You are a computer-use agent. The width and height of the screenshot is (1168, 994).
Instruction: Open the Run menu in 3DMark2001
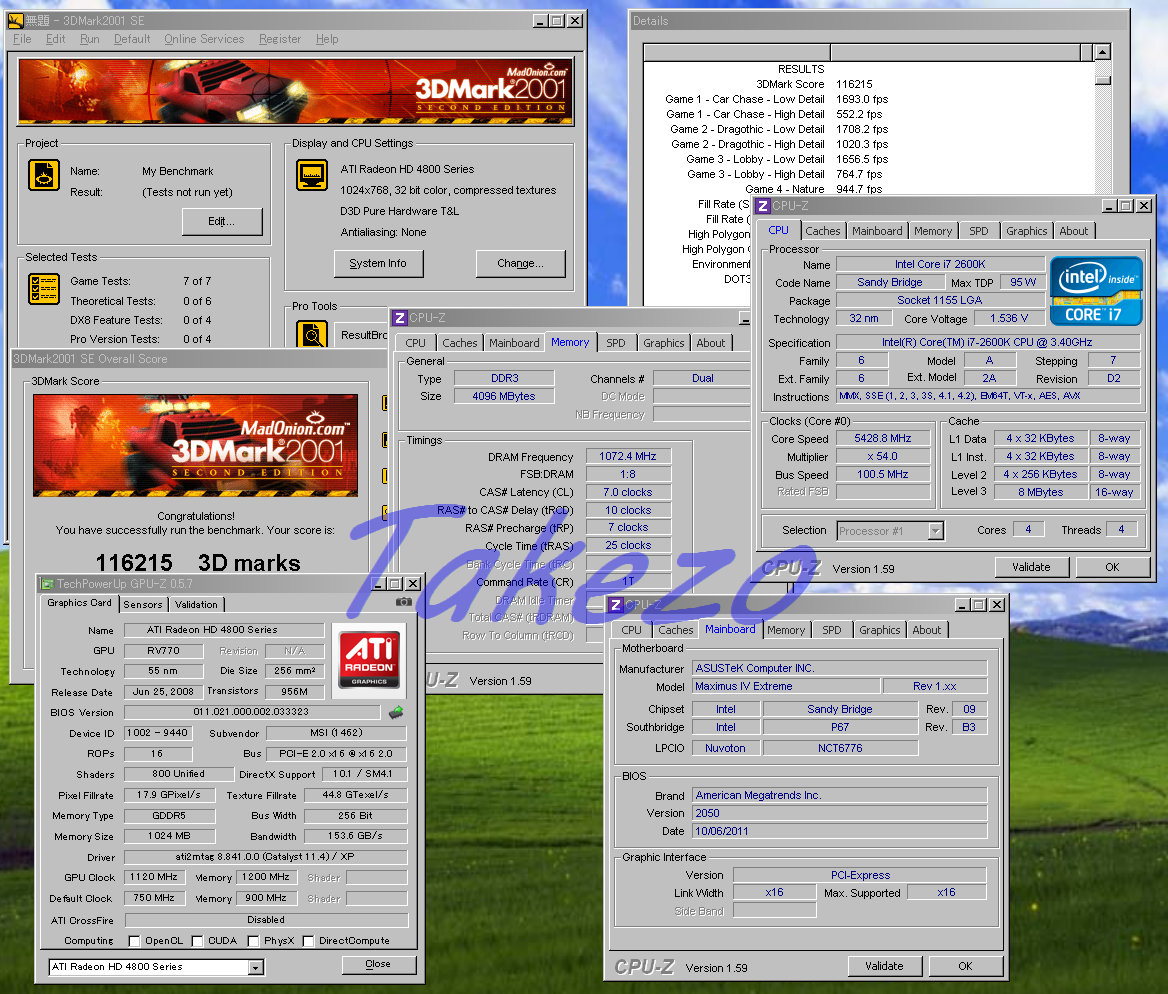pos(90,39)
